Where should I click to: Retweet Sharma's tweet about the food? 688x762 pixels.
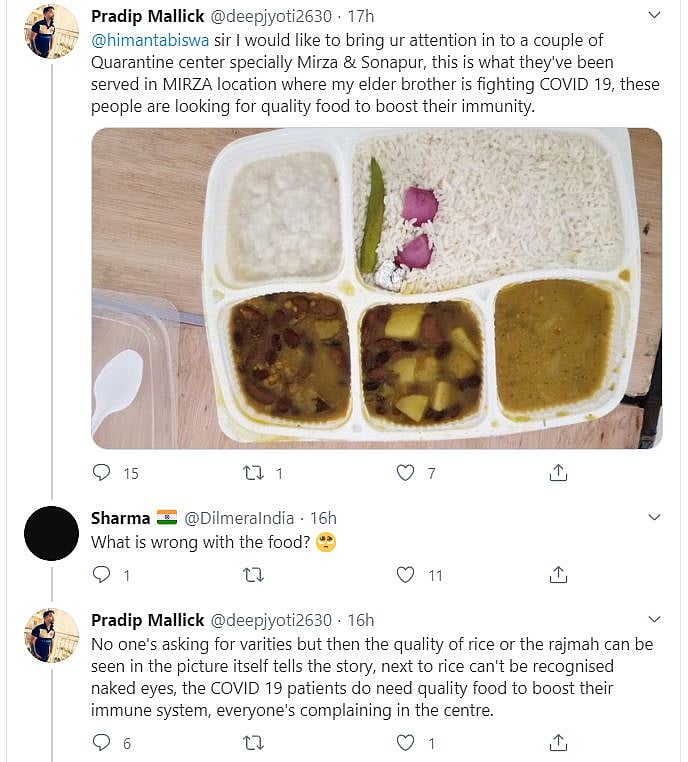(x=253, y=575)
